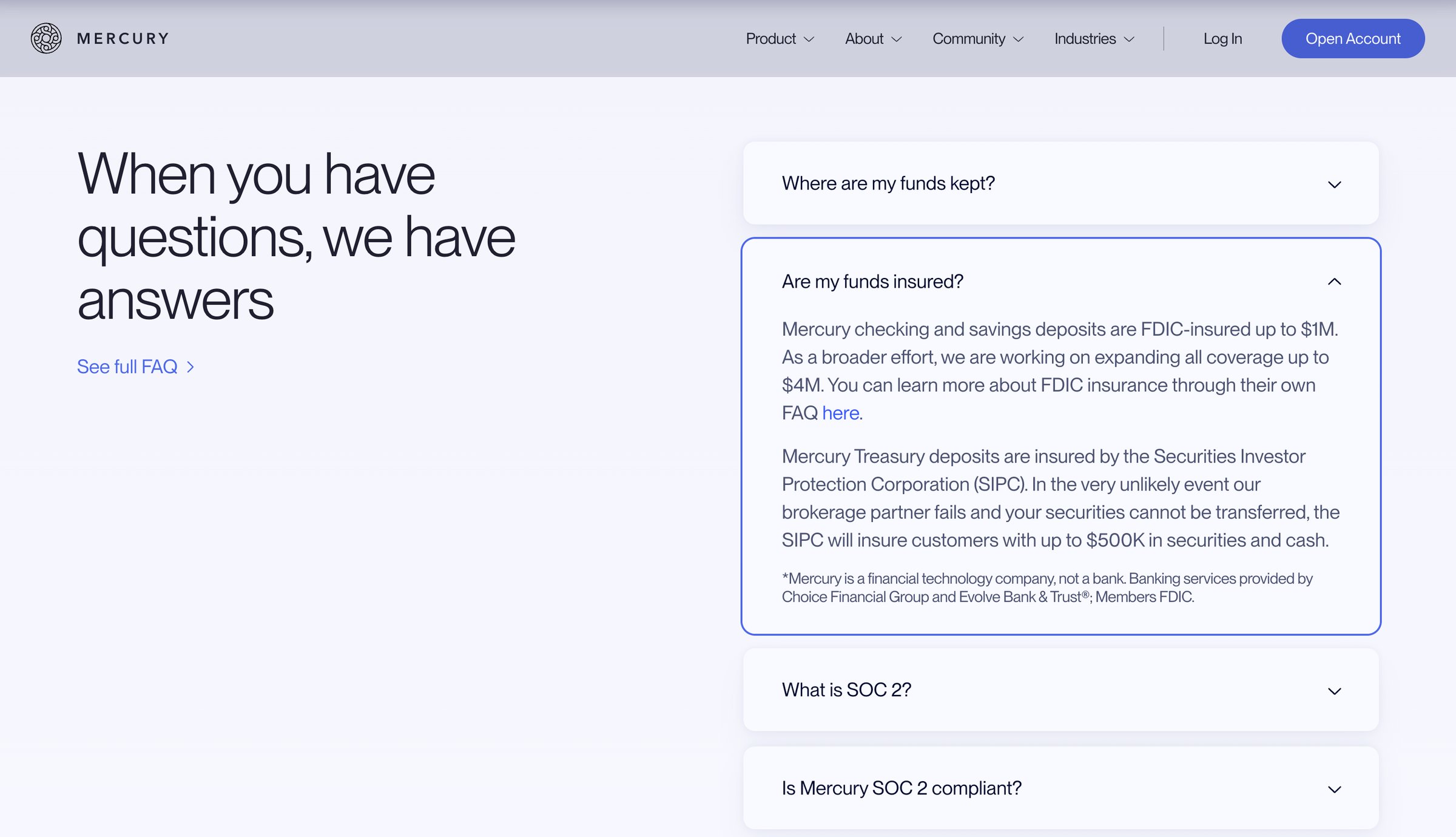Click the chevron next to Community
1456x837 pixels.
point(1019,39)
